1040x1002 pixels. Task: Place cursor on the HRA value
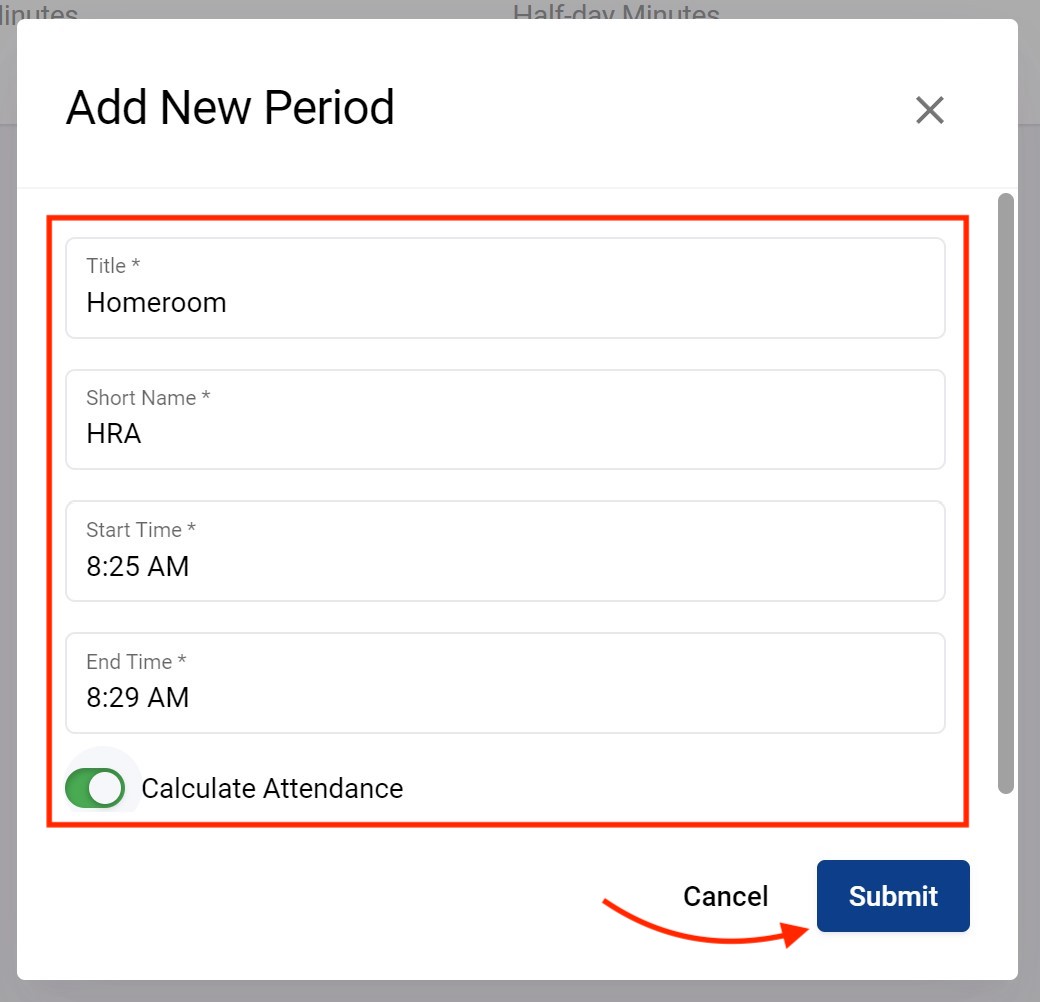[114, 434]
